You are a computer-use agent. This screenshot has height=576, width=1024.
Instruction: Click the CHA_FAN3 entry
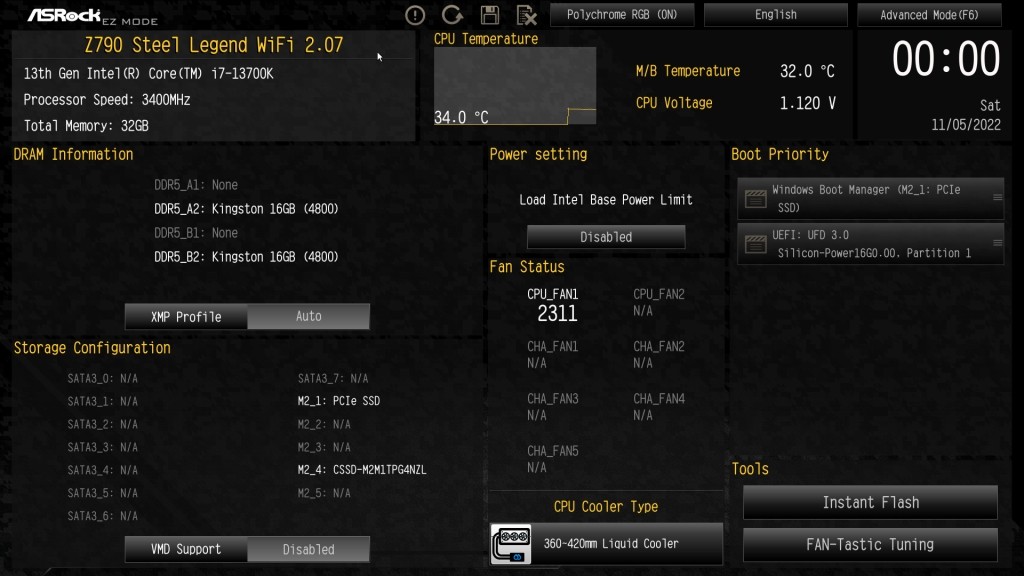tap(552, 407)
